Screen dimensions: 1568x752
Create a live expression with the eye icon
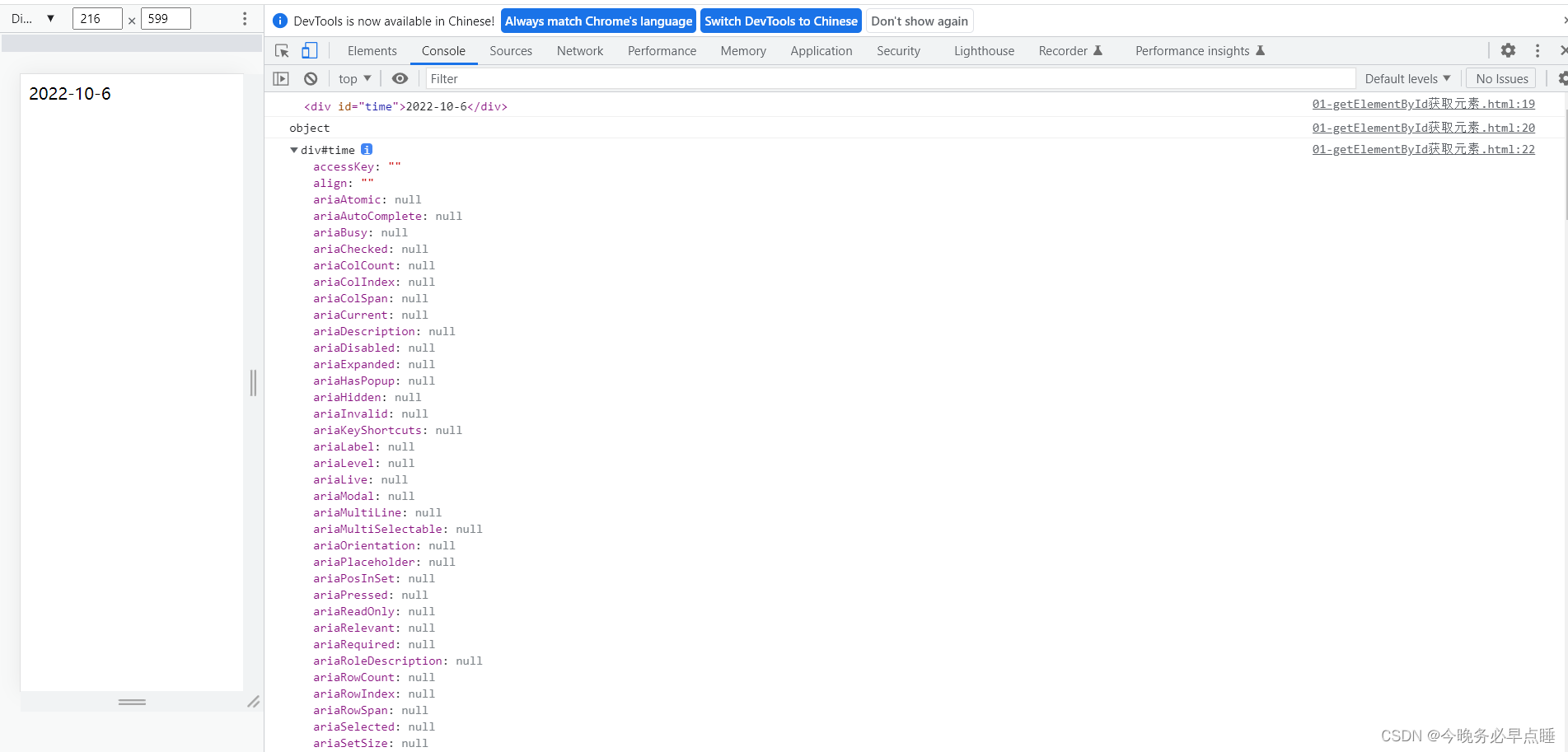coord(400,78)
